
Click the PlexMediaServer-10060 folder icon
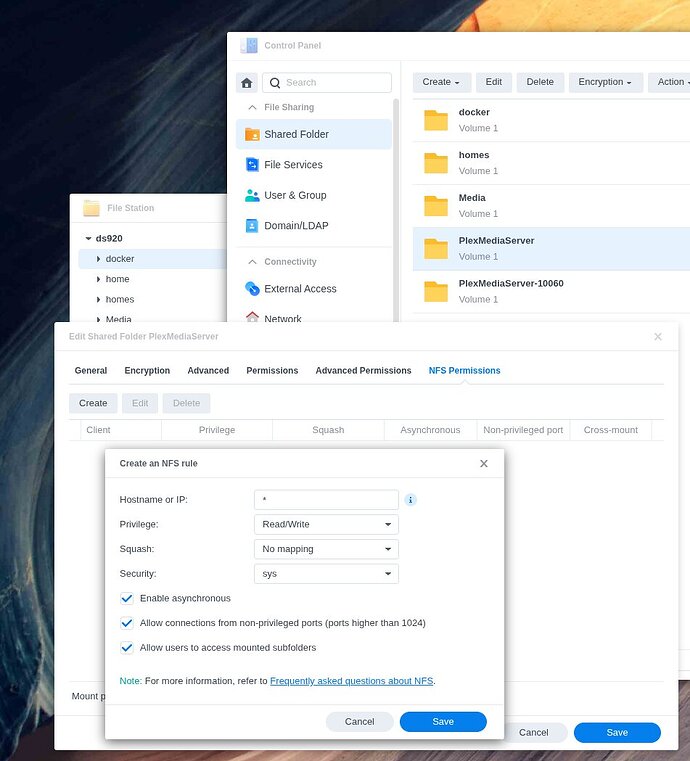436,291
